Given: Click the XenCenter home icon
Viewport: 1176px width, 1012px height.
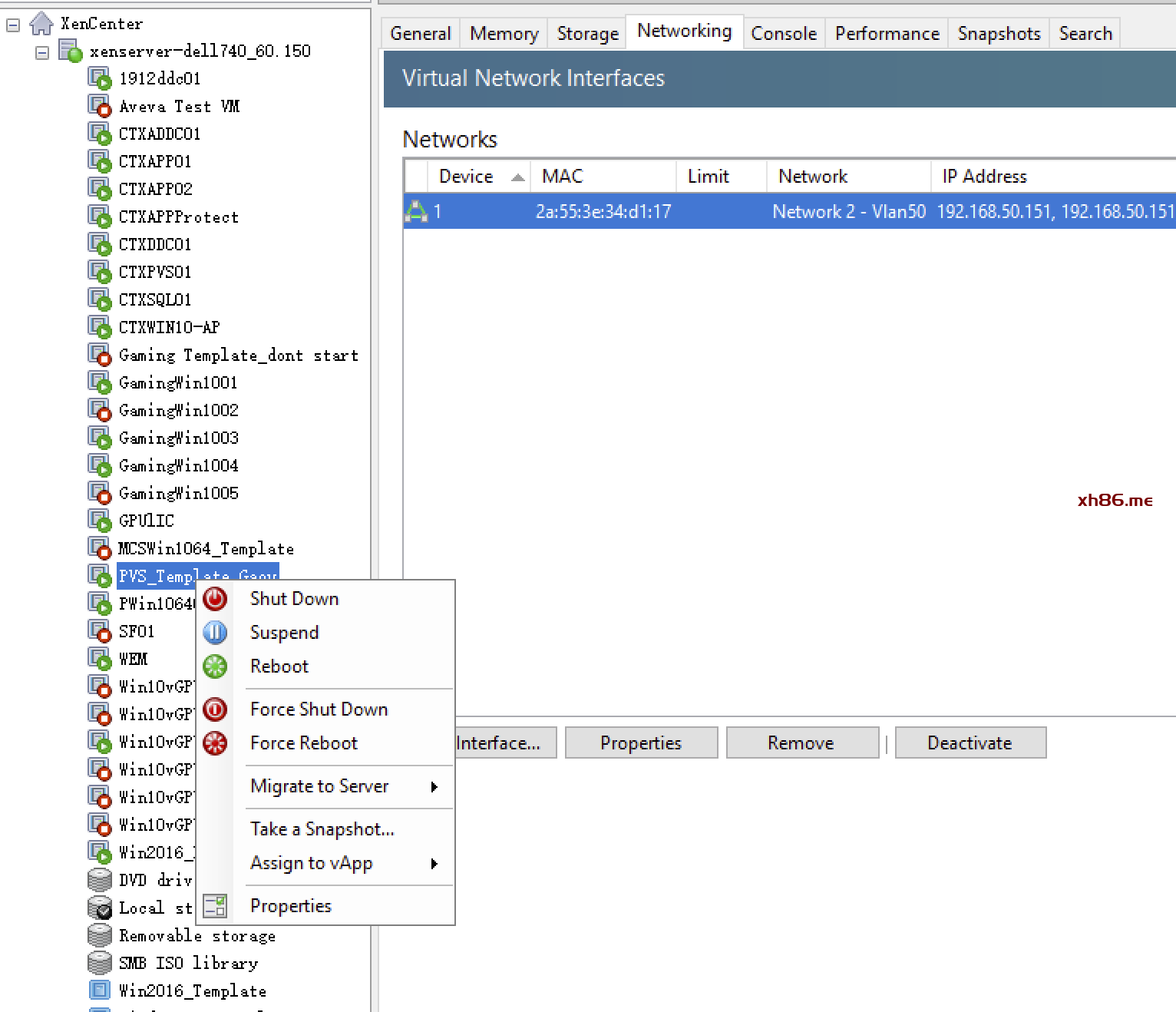Looking at the screenshot, I should [x=41, y=23].
